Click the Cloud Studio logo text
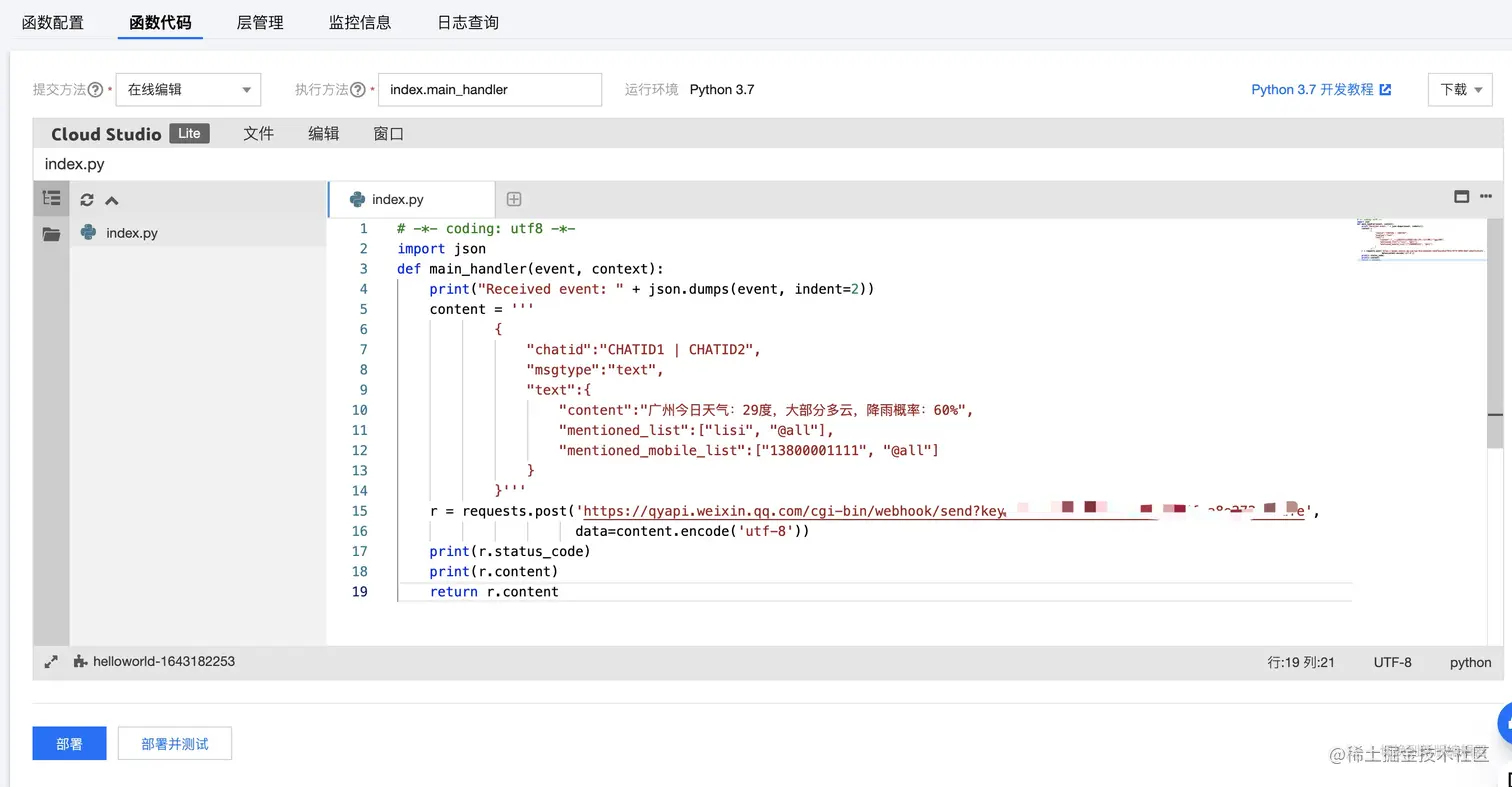Screen dimensions: 1512x787 [x=106, y=134]
